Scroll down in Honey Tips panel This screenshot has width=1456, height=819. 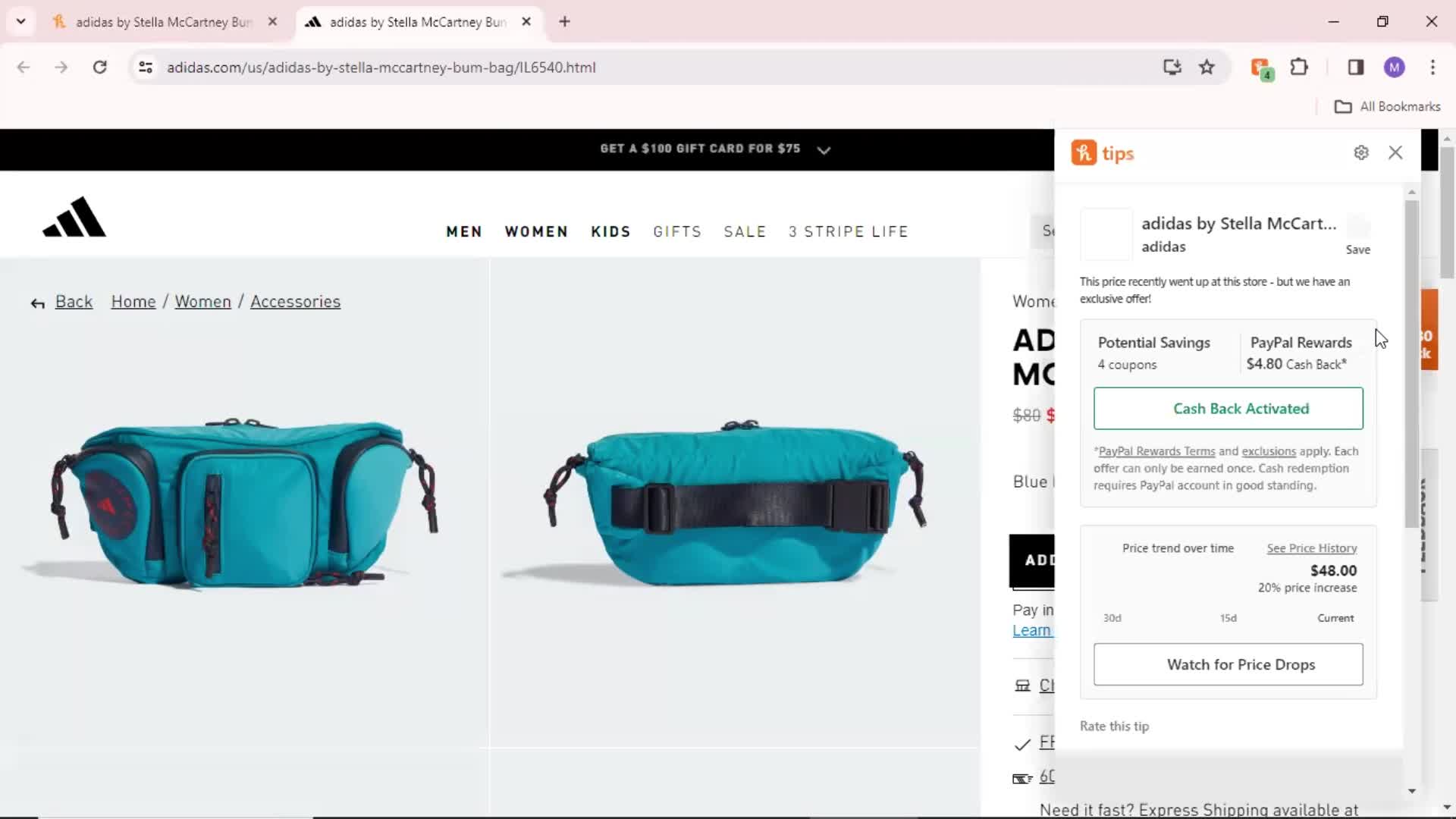point(1412,791)
